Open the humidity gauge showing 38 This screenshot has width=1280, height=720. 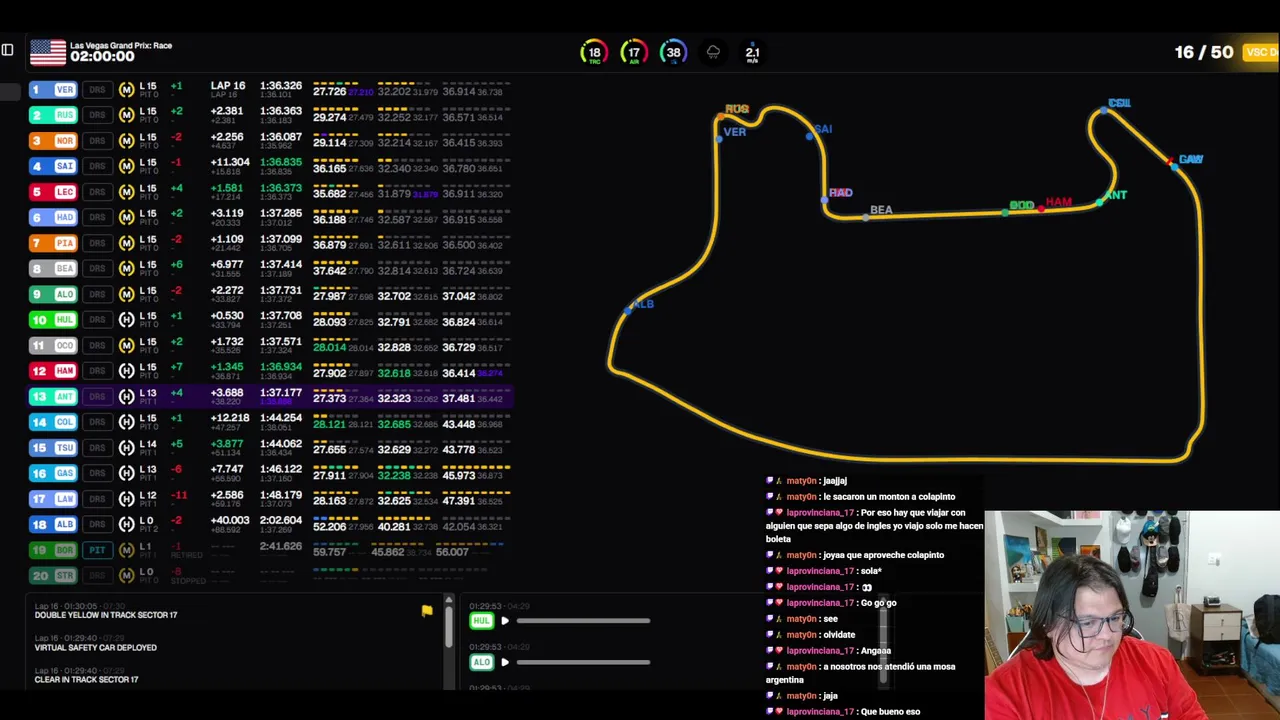673,52
